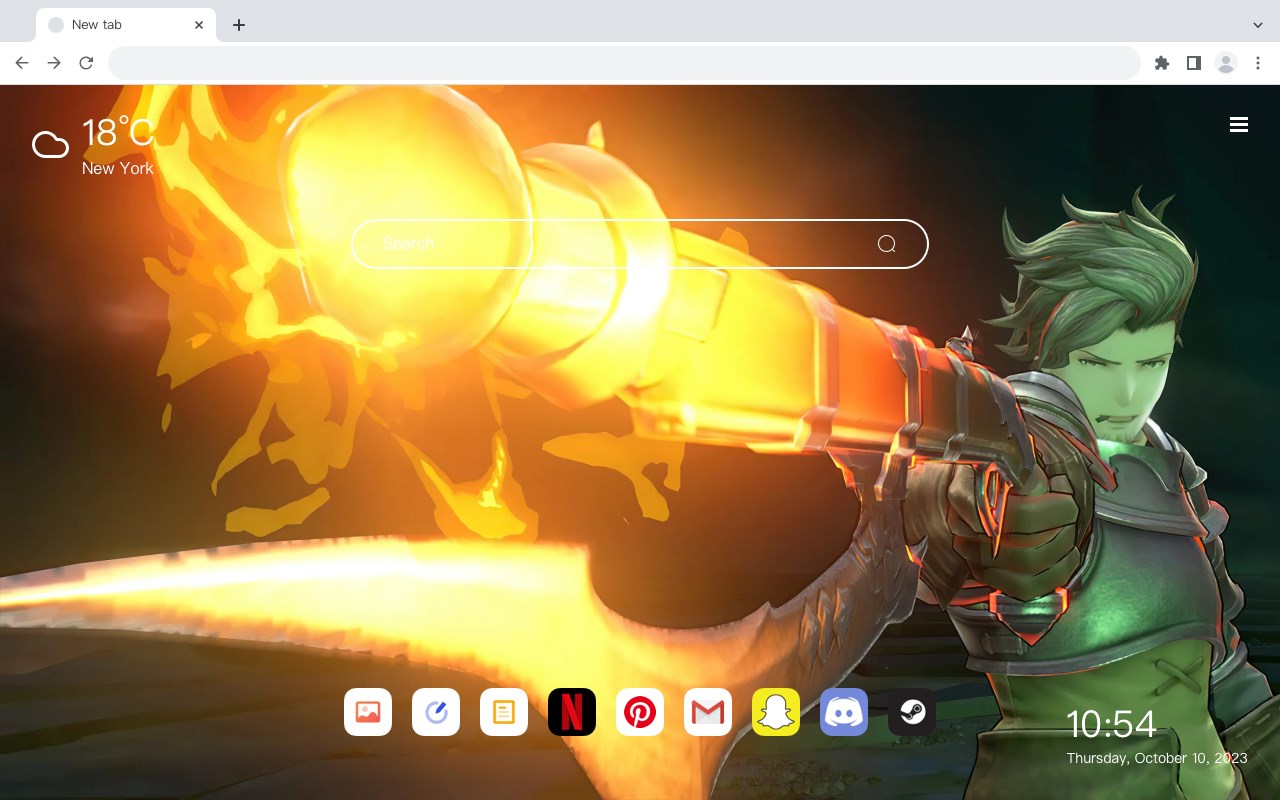The width and height of the screenshot is (1280, 800).
Task: Open the Discord shortcut
Action: [844, 712]
